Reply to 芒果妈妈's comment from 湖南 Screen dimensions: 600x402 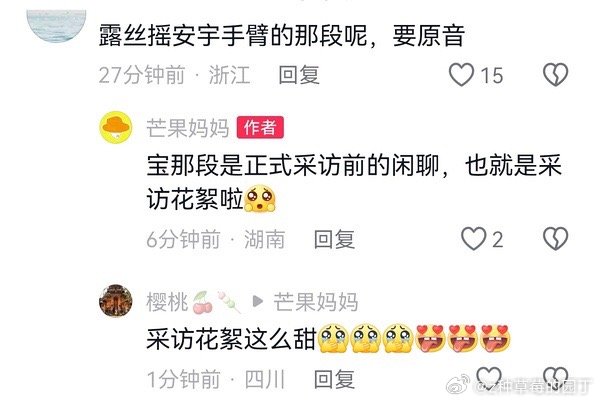click(334, 239)
